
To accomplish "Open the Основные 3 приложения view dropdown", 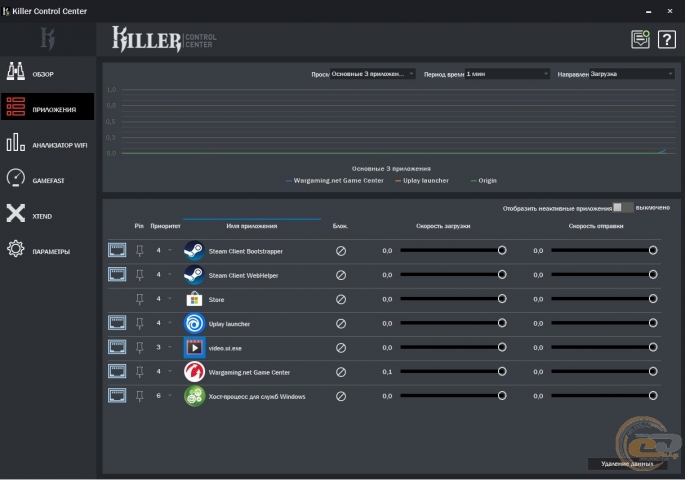I will coord(372,74).
